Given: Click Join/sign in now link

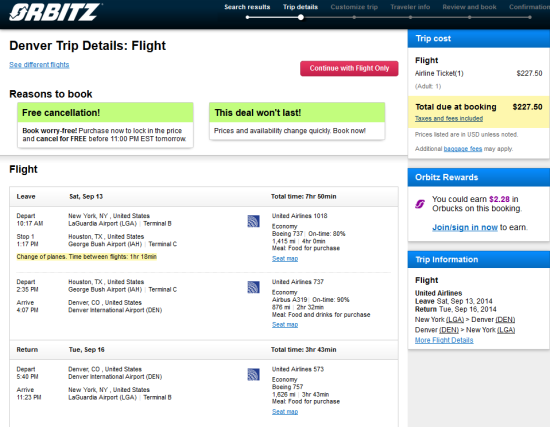Looking at the screenshot, I should [465, 227].
